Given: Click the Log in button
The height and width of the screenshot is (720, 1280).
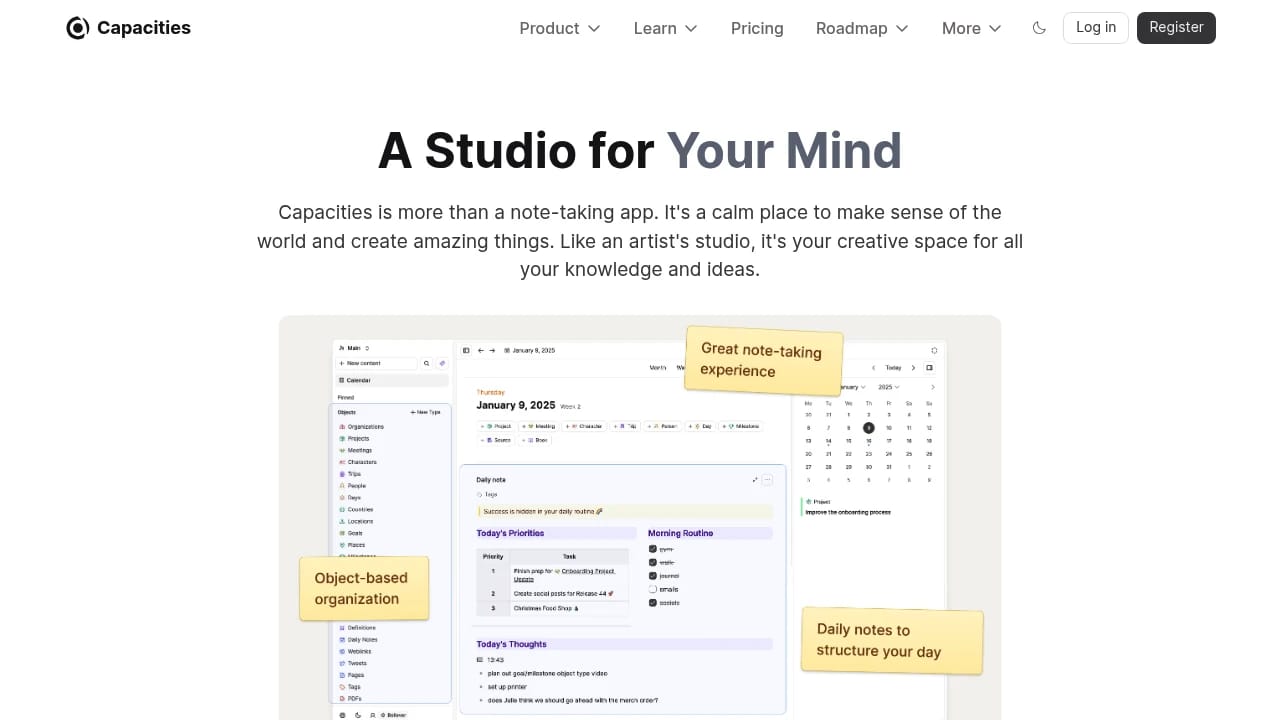Looking at the screenshot, I should 1095,28.
